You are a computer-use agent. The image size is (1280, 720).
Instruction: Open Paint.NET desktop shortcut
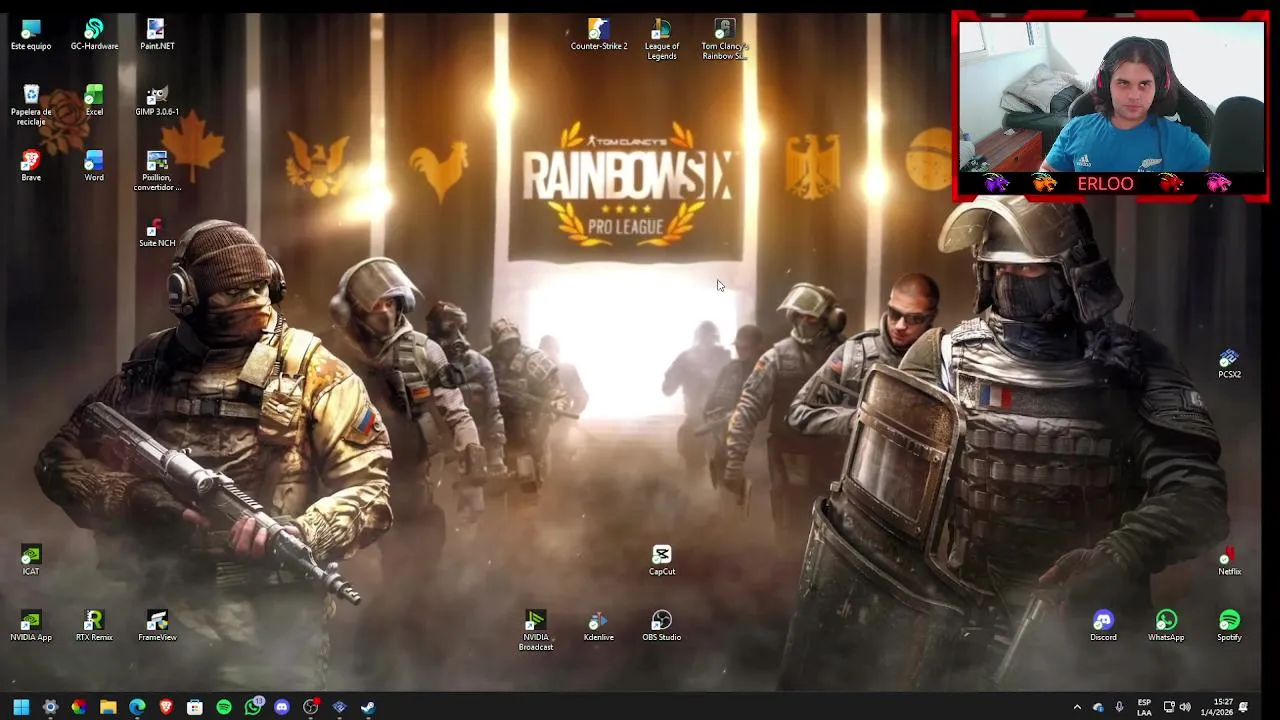(157, 34)
